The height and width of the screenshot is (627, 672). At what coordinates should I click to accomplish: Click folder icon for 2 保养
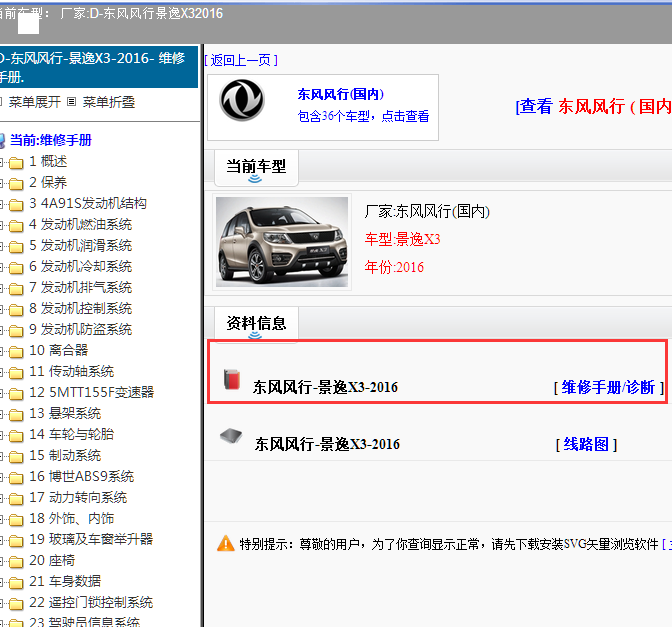16,184
